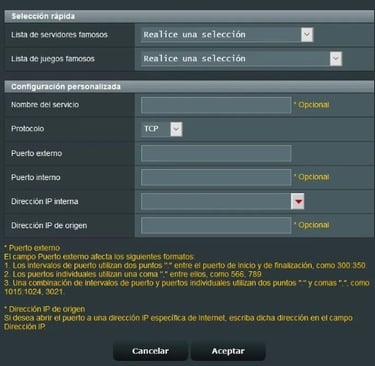375x366 pixels.
Task: Click the Lista de servidores famosos label
Action: pos(59,35)
